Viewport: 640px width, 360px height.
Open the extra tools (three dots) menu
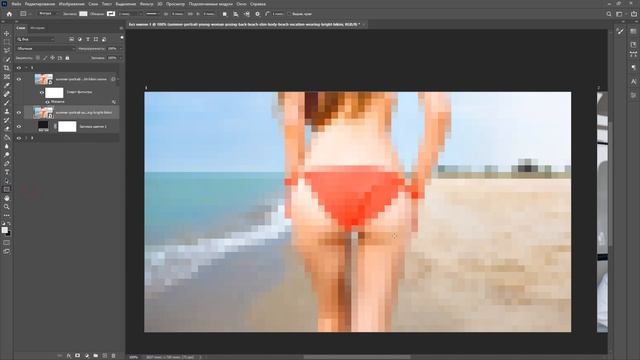pos(7,216)
